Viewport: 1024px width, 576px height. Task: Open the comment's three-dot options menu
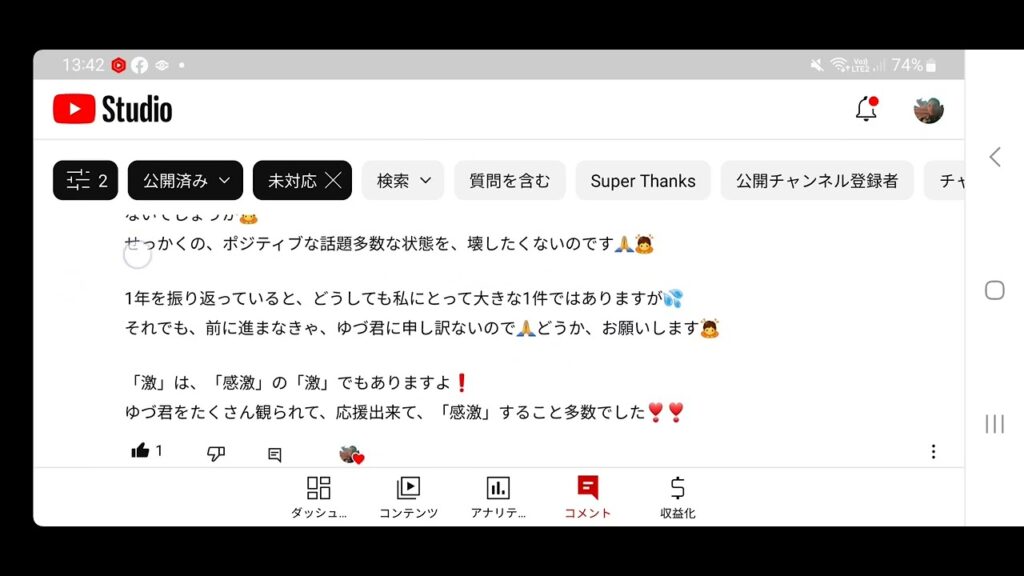(933, 452)
